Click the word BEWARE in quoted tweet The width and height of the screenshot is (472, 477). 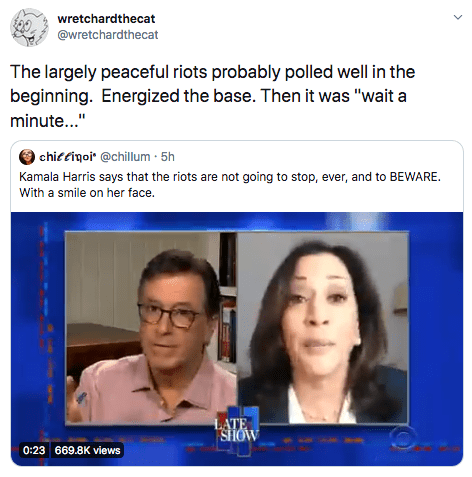tap(415, 177)
